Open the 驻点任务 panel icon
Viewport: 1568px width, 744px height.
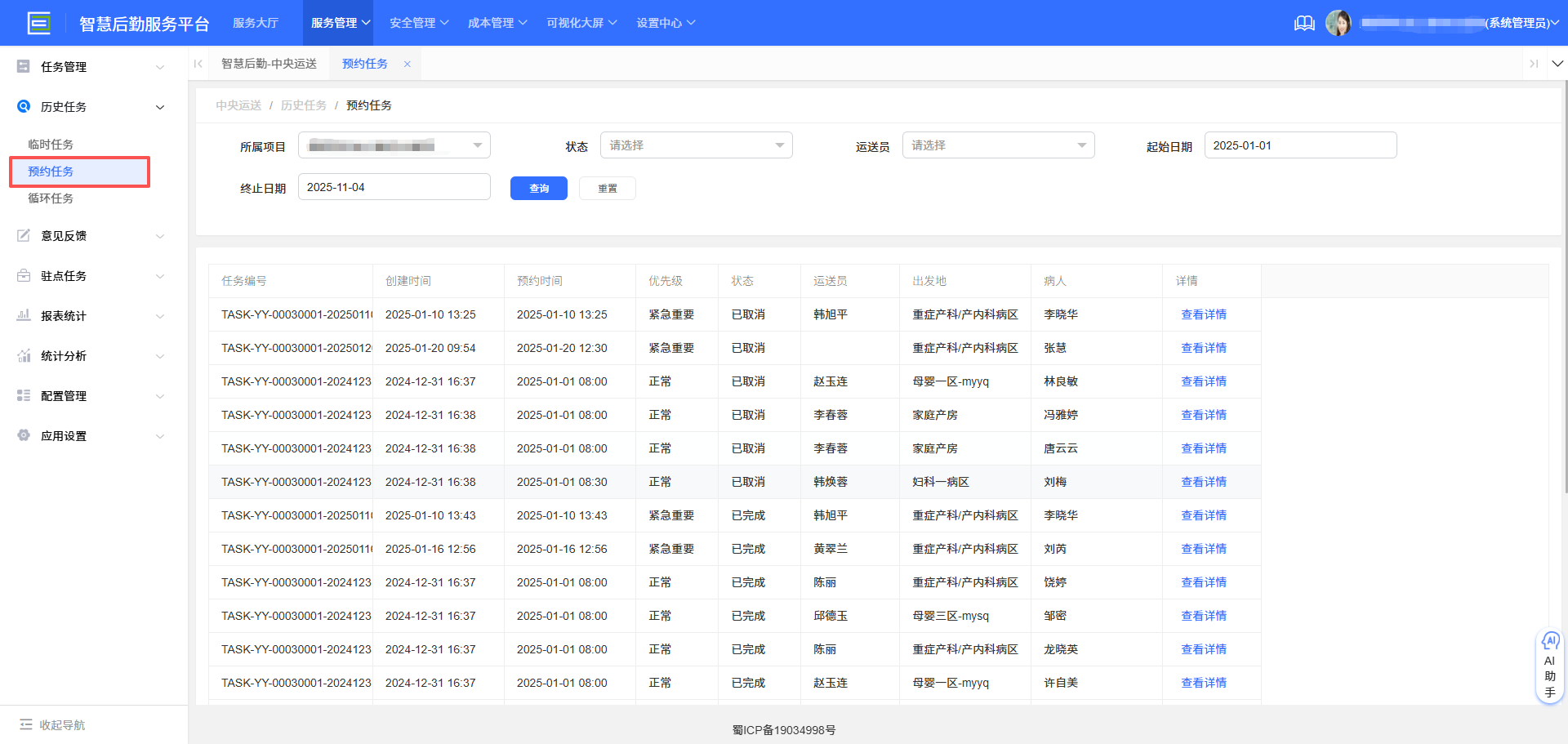(23, 275)
